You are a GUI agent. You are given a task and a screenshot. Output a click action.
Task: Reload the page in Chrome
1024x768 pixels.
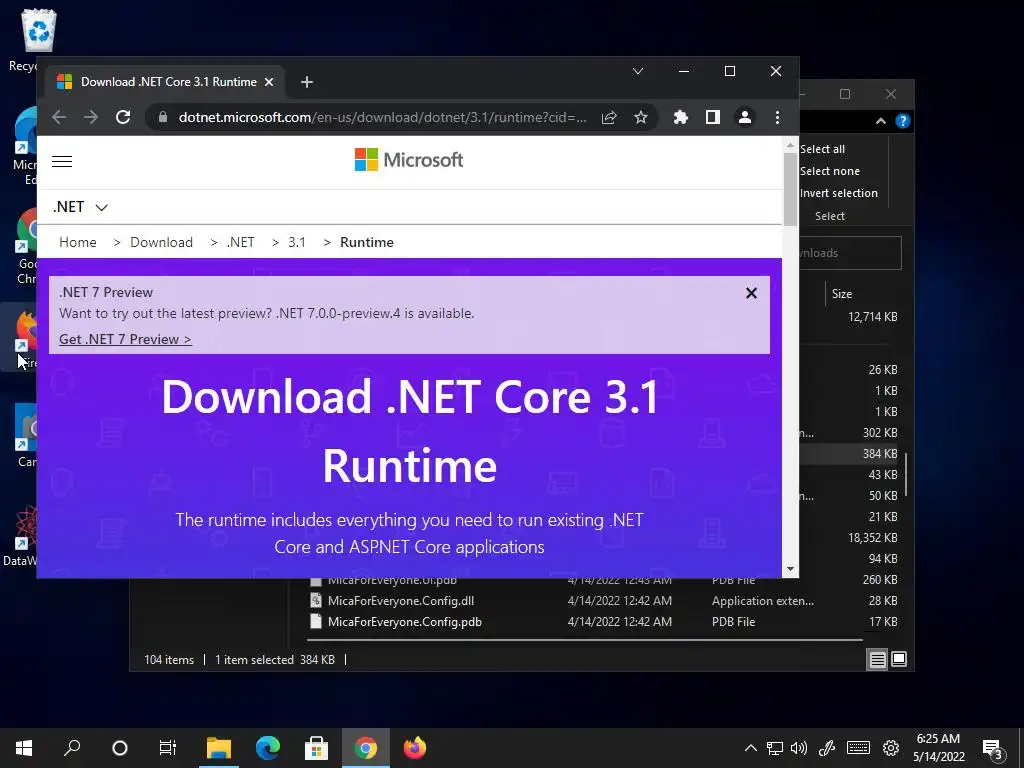point(123,118)
